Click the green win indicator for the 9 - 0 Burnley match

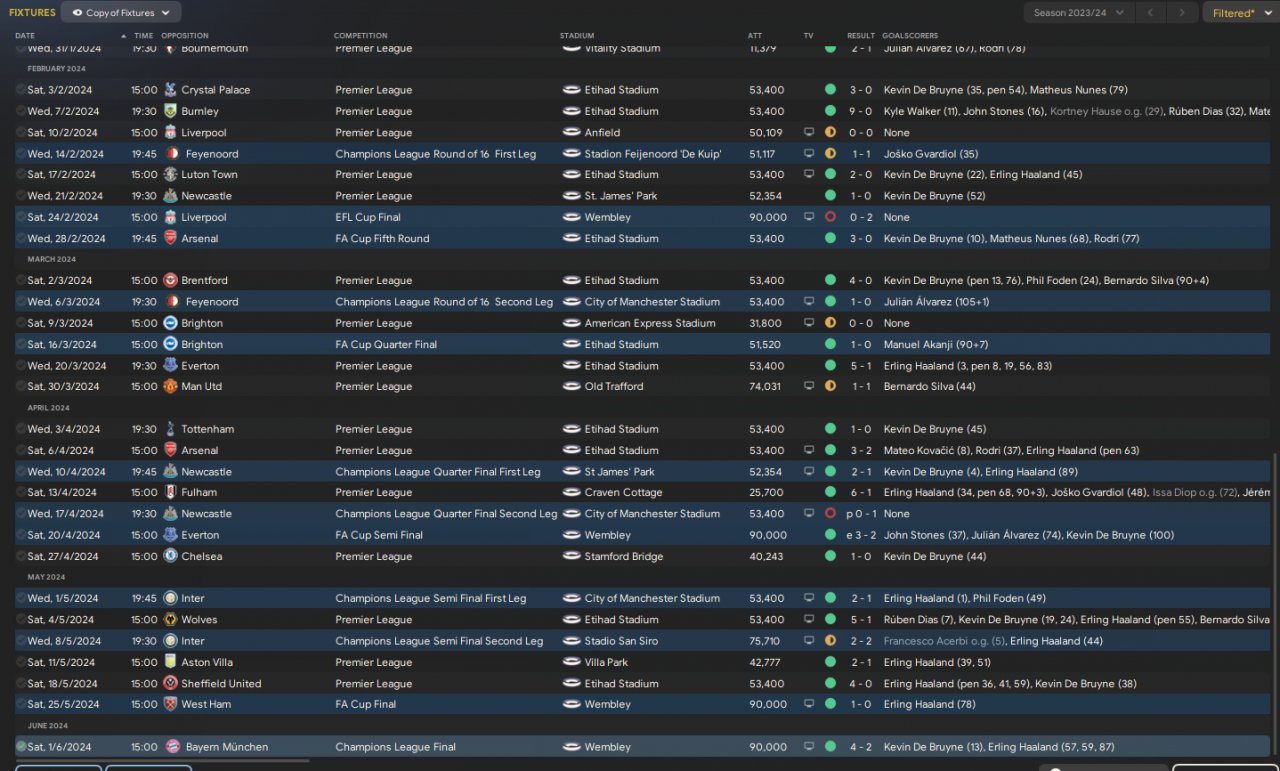point(830,111)
